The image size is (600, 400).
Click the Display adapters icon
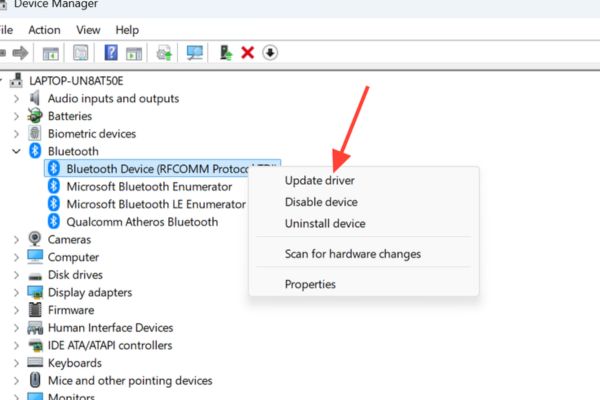click(x=35, y=292)
